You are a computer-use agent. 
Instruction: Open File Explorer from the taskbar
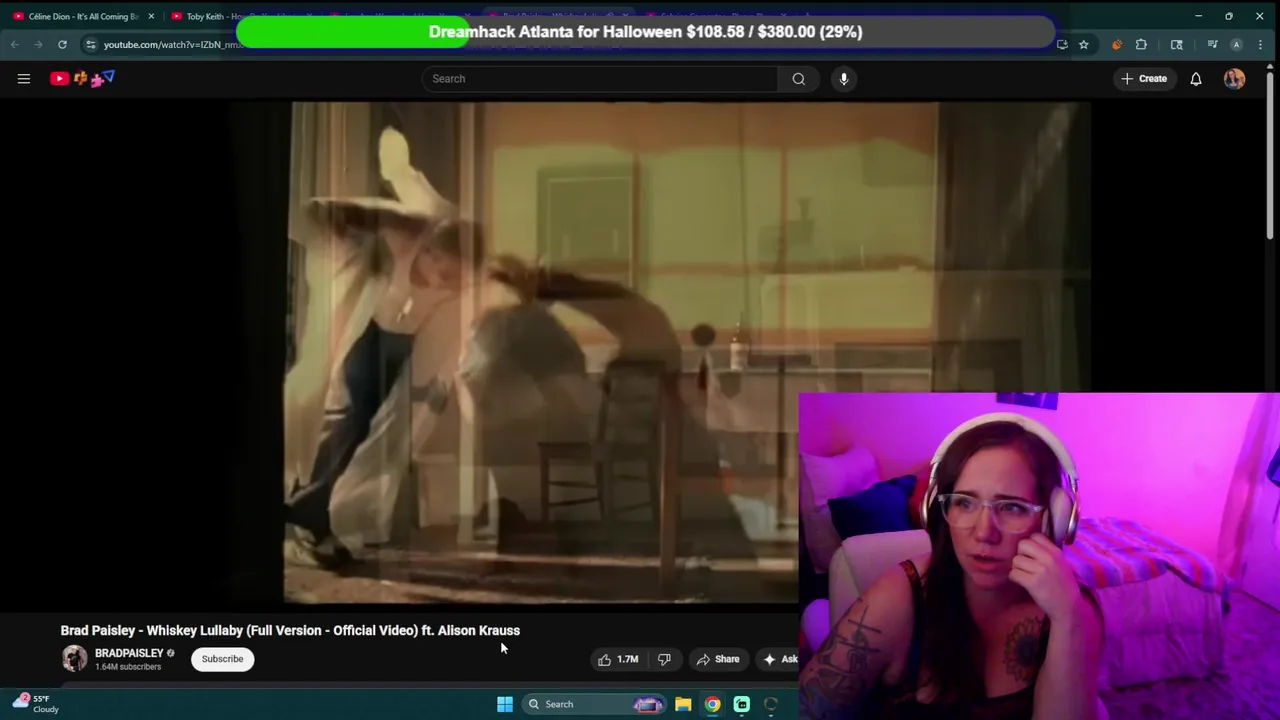683,704
